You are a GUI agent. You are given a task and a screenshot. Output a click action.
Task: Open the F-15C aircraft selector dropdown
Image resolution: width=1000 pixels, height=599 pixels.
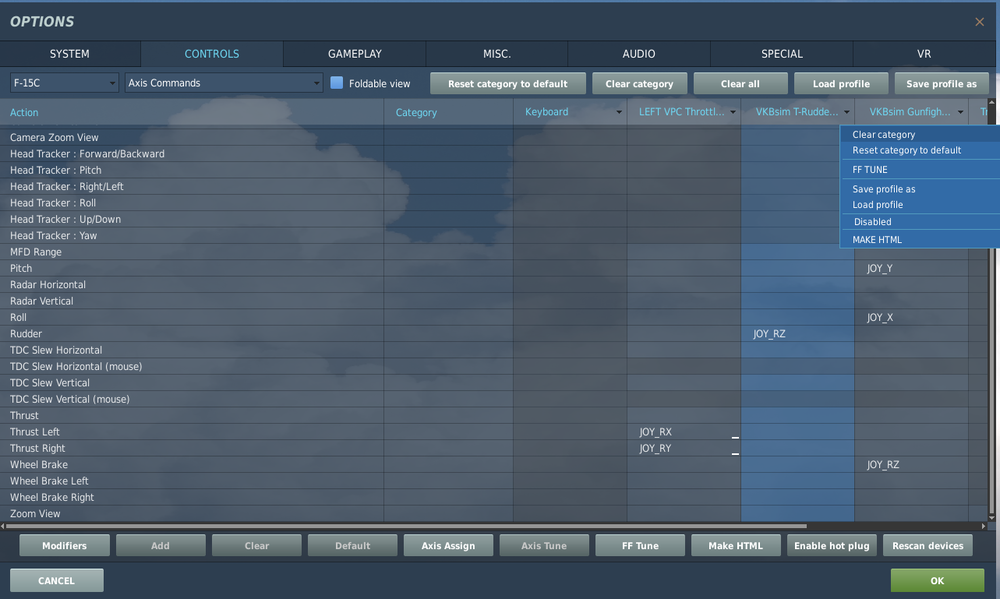coord(62,83)
